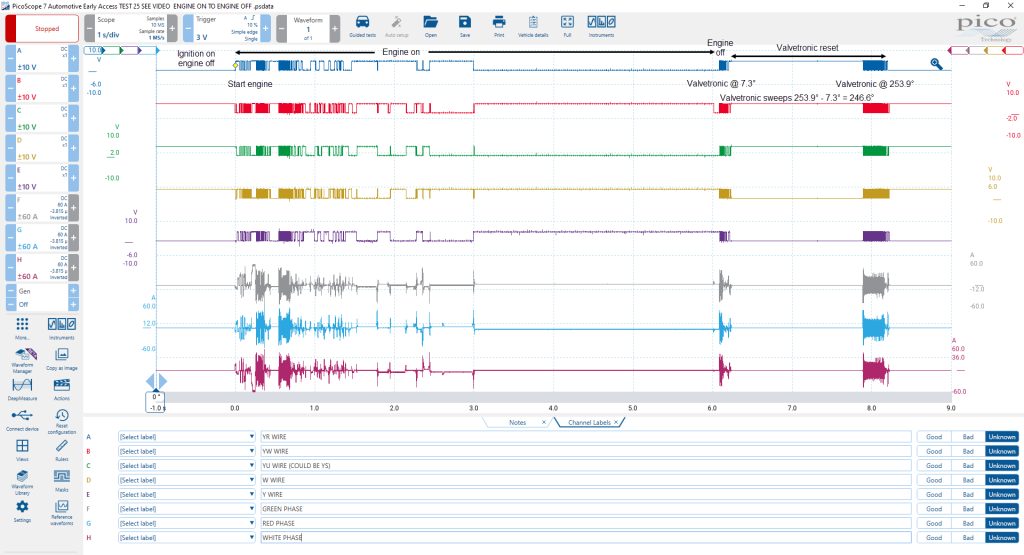The height and width of the screenshot is (555, 1024).
Task: Expand channel A Select label dropdown
Action: point(187,437)
